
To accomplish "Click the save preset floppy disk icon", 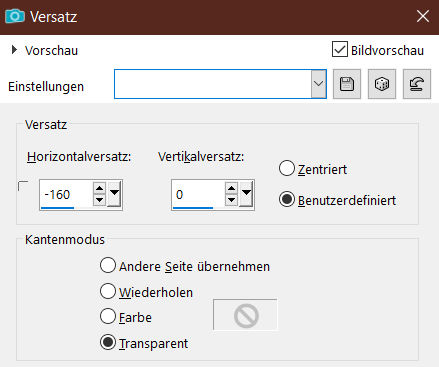I will (x=347, y=84).
